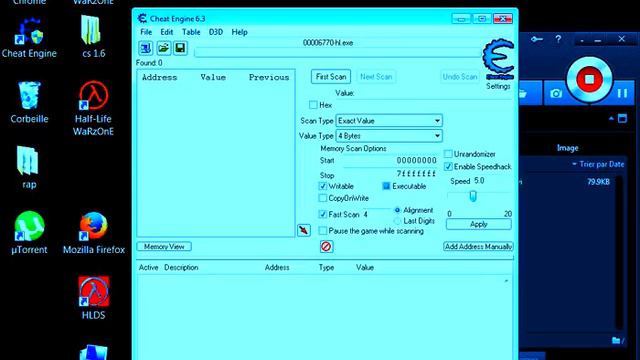Expand the Value Type dropdown
The image size is (640, 360).
click(x=389, y=136)
